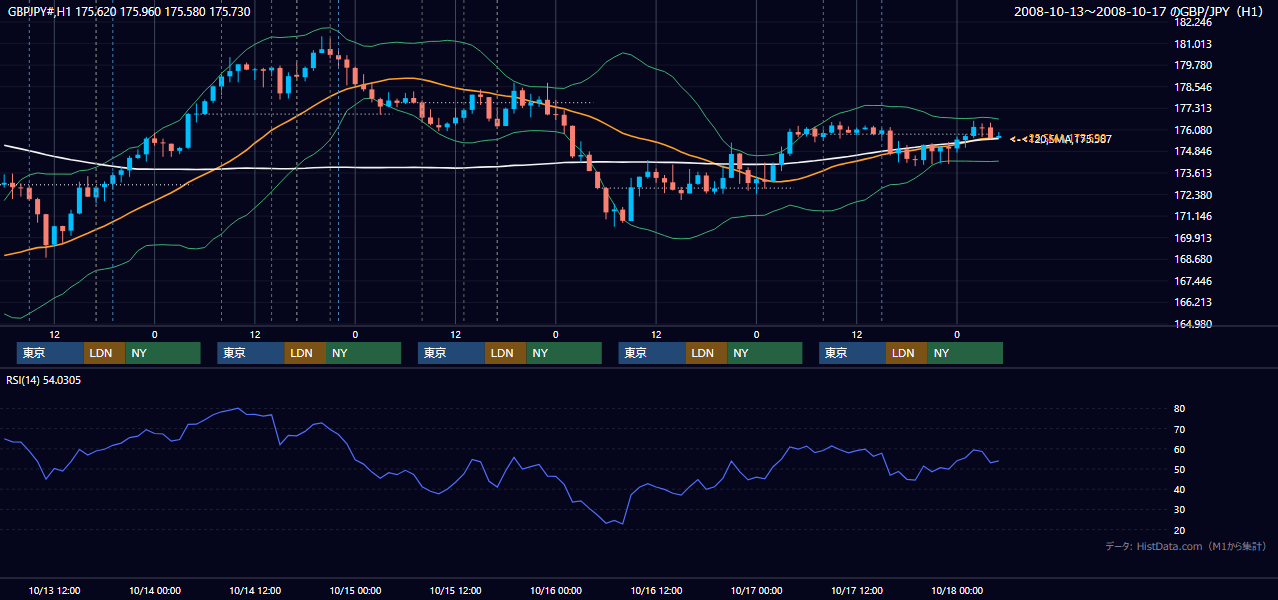
Task: Click the 10/13 12:00 time label
Action: point(55,591)
